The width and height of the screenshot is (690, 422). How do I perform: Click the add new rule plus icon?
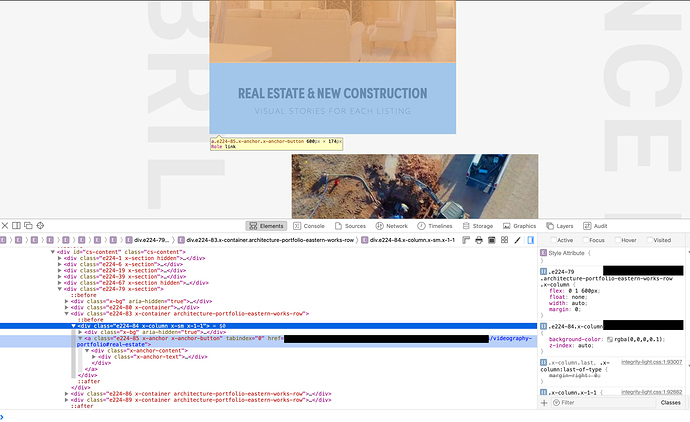point(544,403)
